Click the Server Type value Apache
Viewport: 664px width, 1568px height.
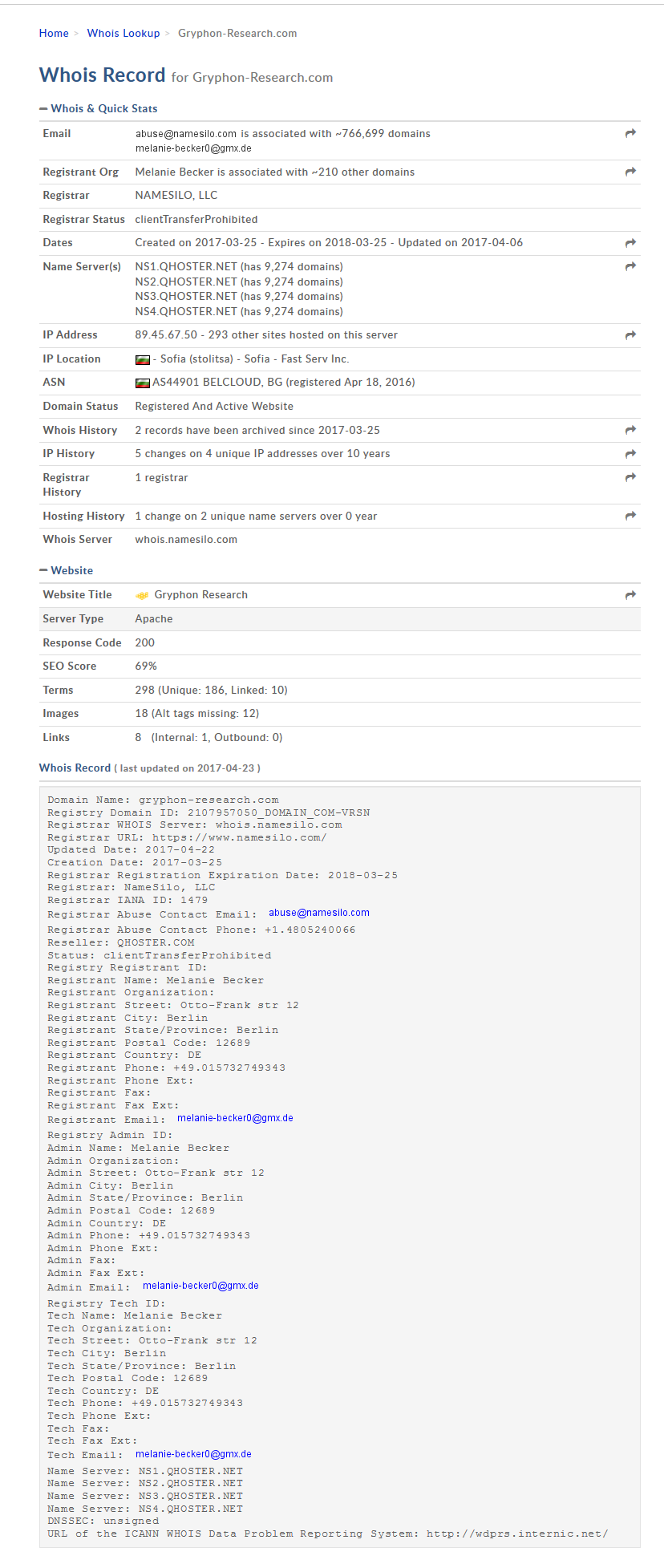[x=154, y=618]
